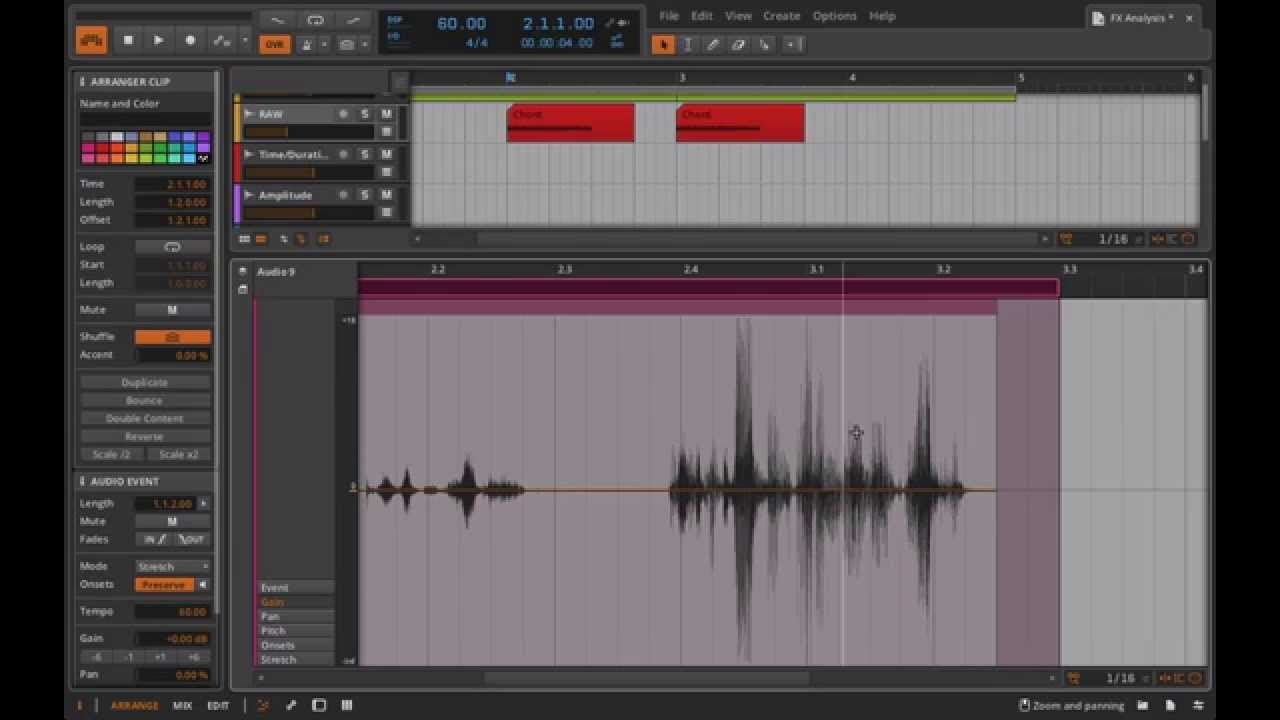Arm record on the RAW track
The width and height of the screenshot is (1280, 720).
click(x=343, y=114)
